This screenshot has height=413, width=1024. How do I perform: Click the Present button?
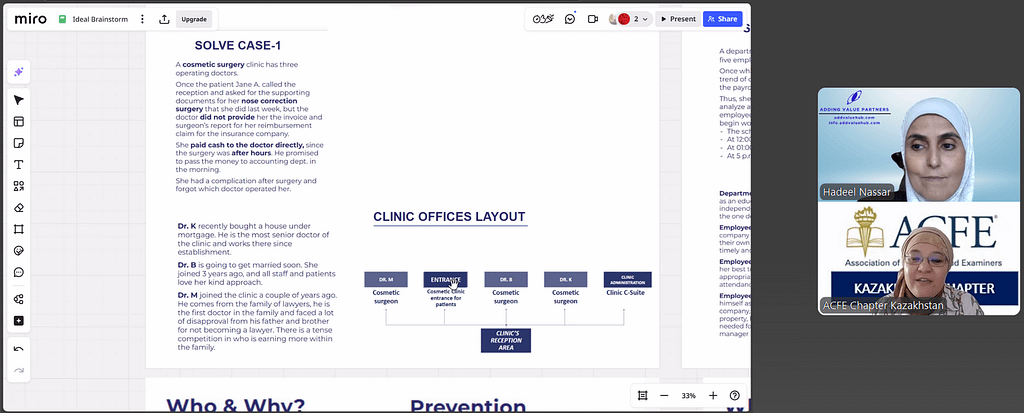tap(677, 19)
